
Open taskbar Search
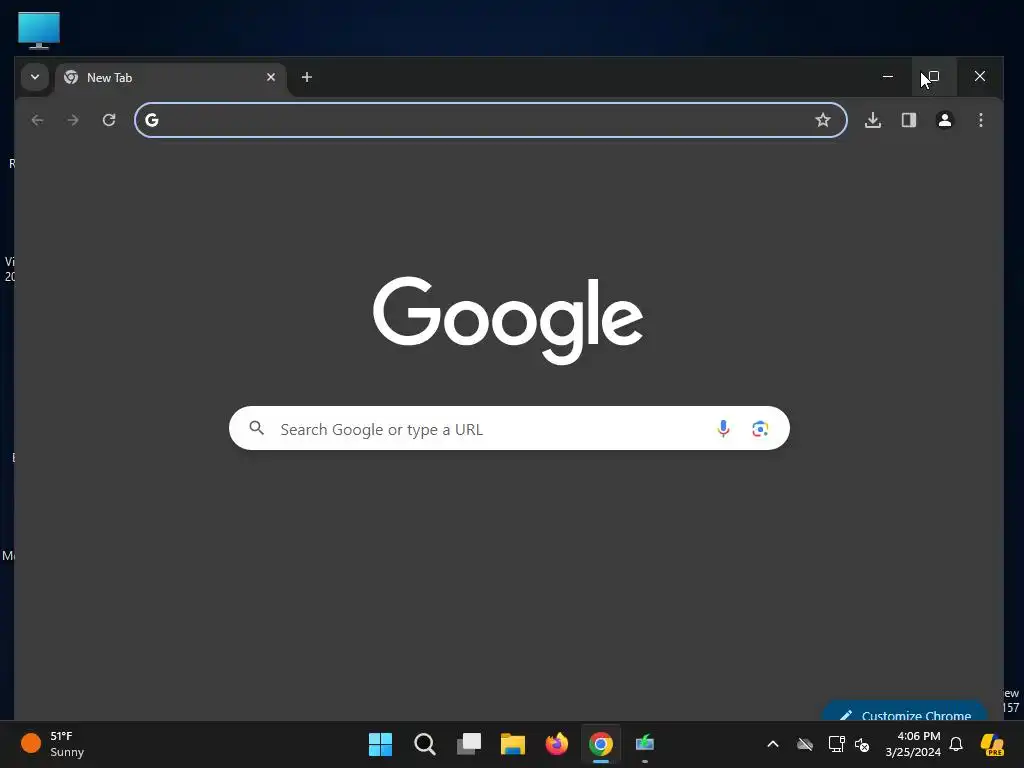click(424, 744)
